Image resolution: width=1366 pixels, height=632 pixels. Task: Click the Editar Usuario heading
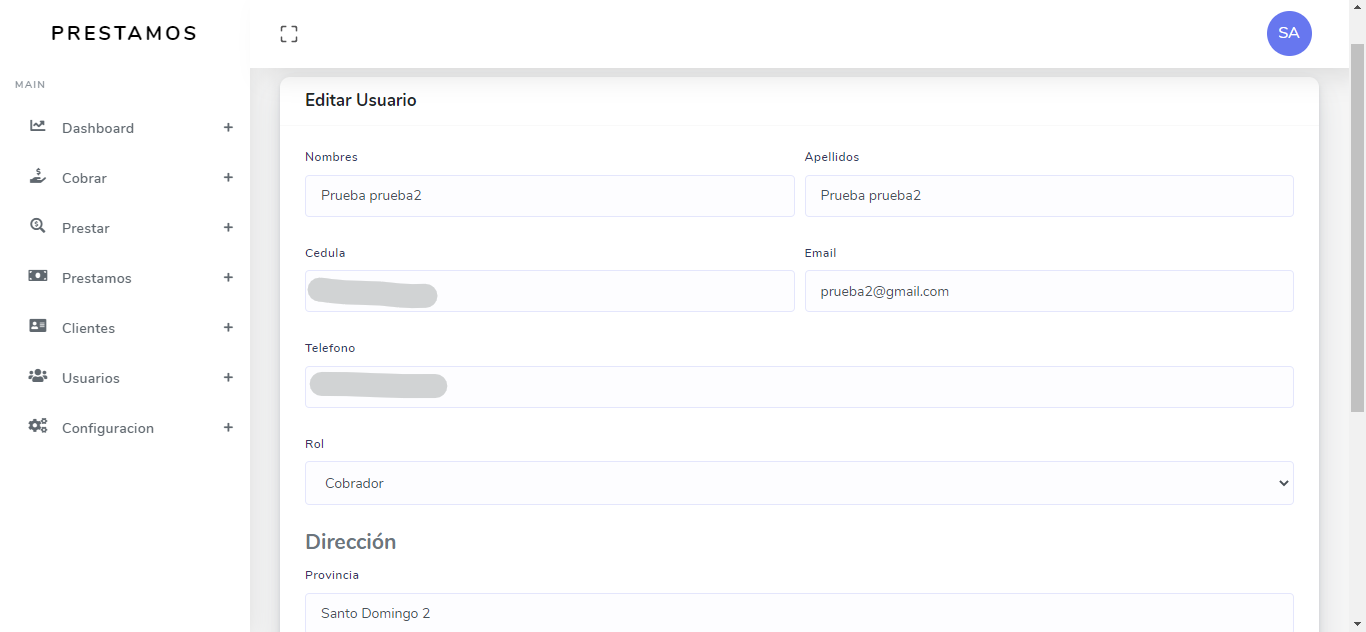tap(361, 100)
